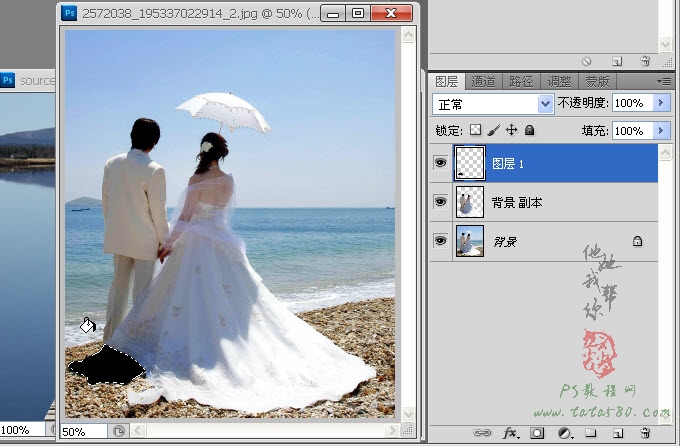680x446 pixels.
Task: Open Layers panel options menu
Action: [664, 81]
